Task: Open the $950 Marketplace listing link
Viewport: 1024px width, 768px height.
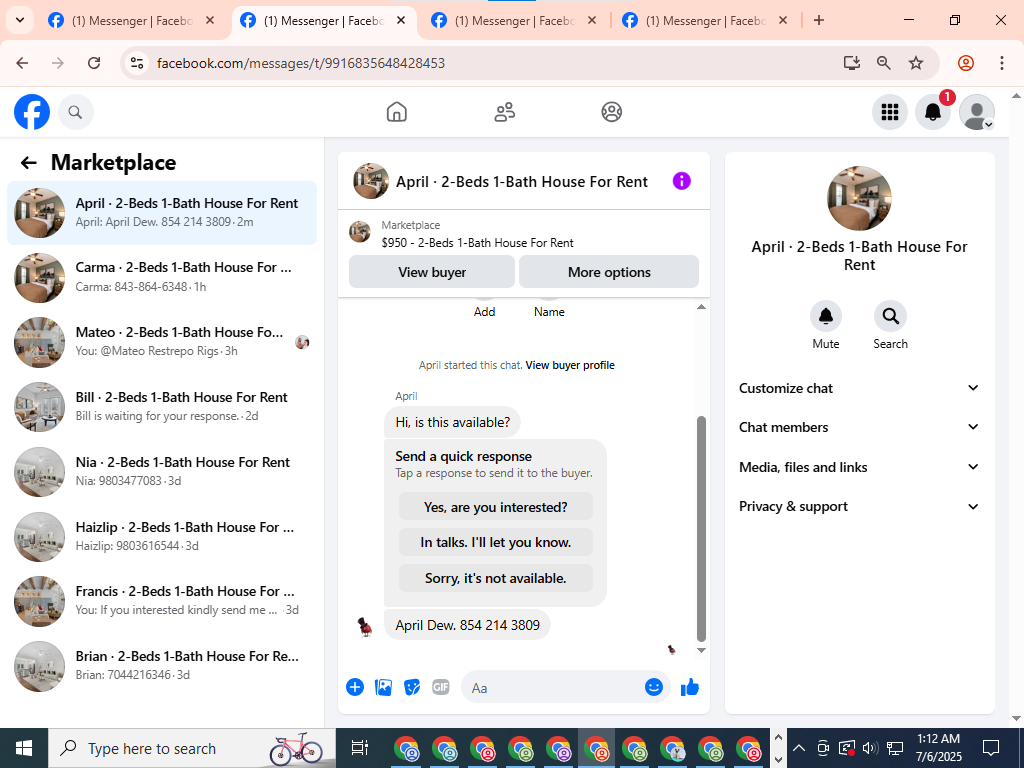Action: point(477,243)
